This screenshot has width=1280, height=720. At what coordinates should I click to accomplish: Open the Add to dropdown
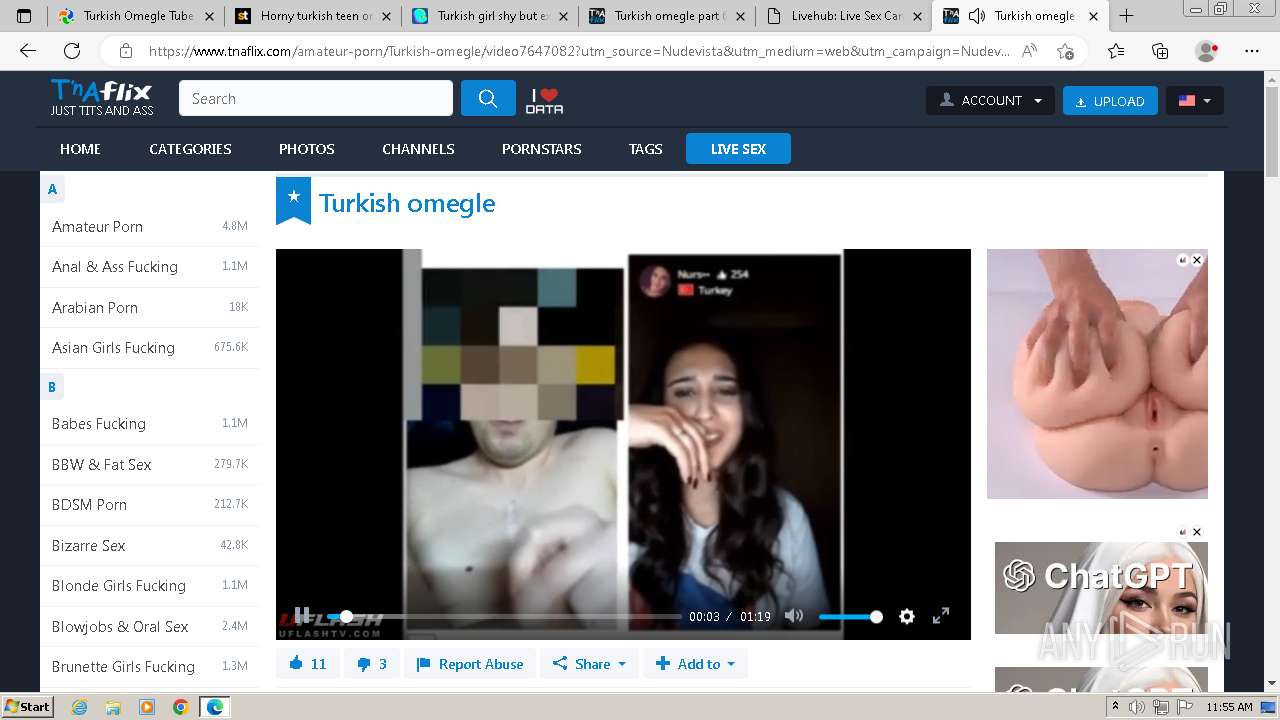pos(695,664)
